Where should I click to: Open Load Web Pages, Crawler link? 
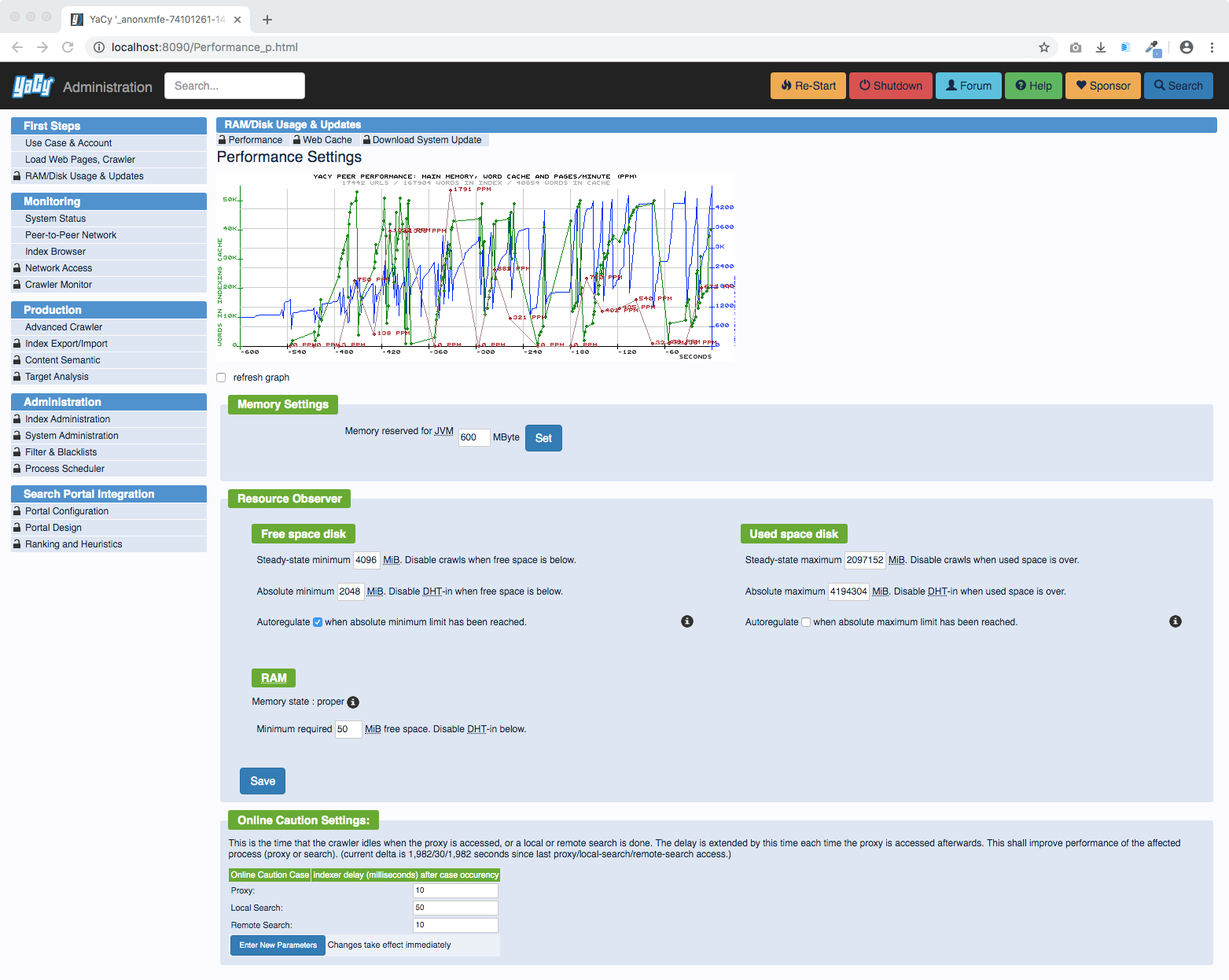click(x=109, y=160)
